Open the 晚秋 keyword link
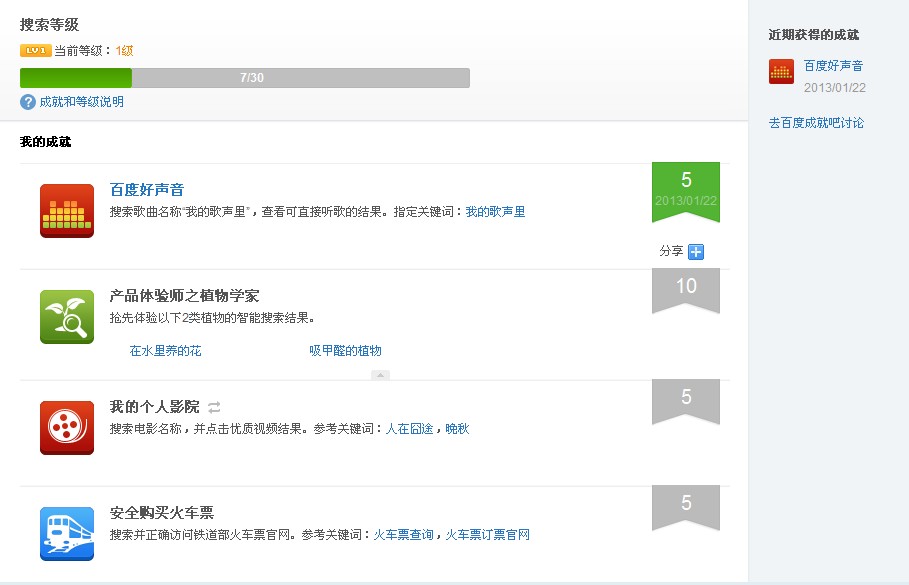Screen dimensions: 909x585 457,429
